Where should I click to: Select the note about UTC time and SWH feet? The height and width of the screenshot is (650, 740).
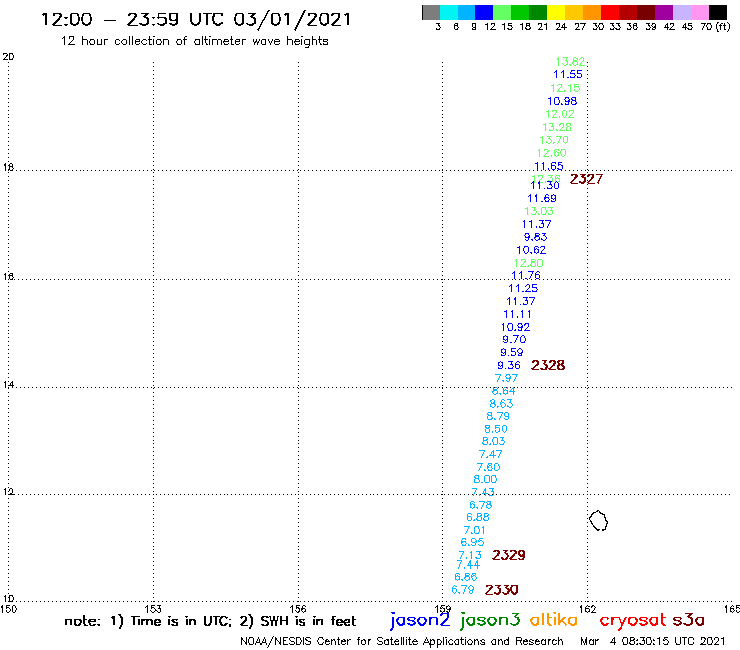click(x=210, y=621)
